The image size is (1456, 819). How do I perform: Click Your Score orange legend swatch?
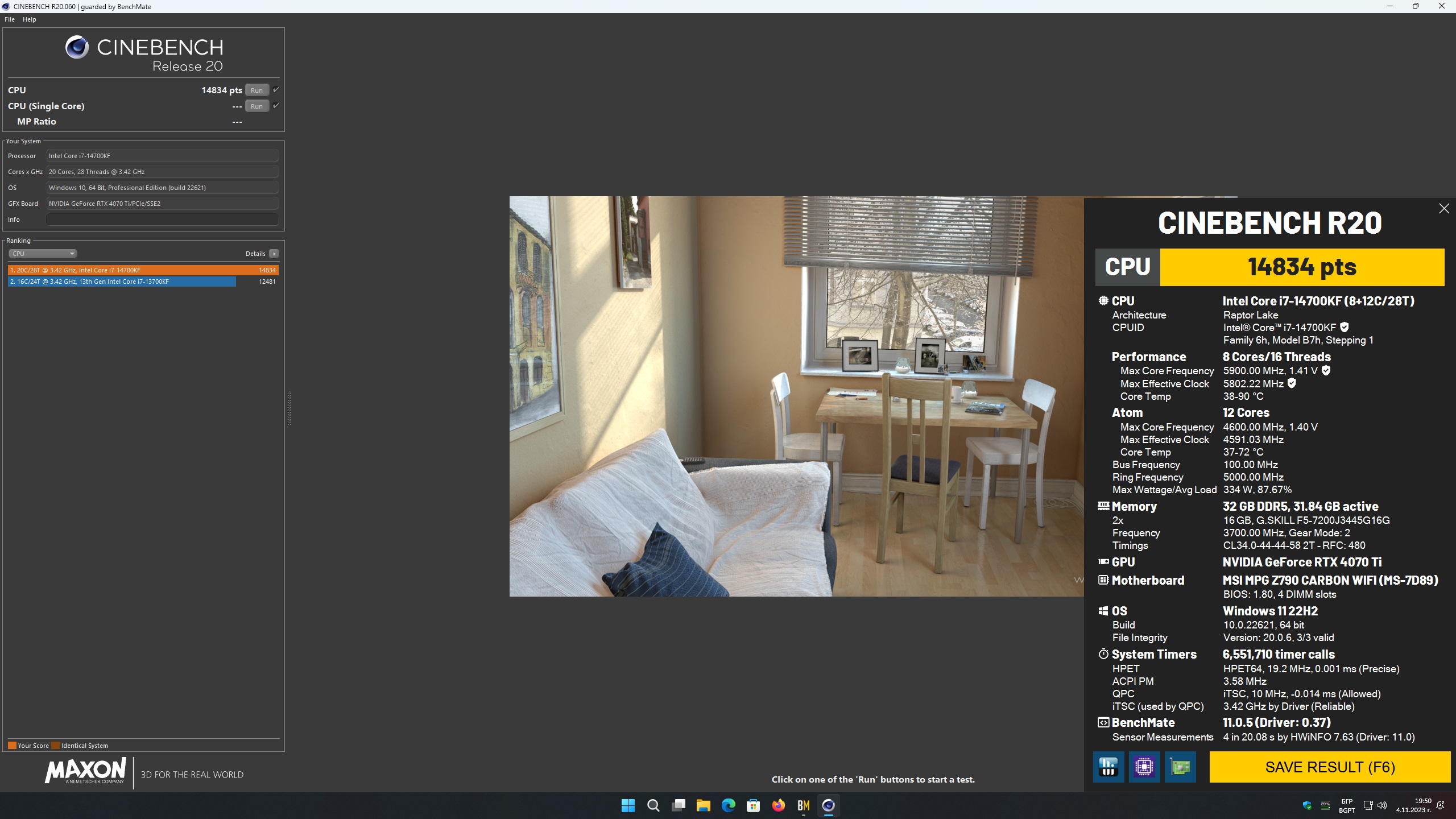[x=12, y=745]
